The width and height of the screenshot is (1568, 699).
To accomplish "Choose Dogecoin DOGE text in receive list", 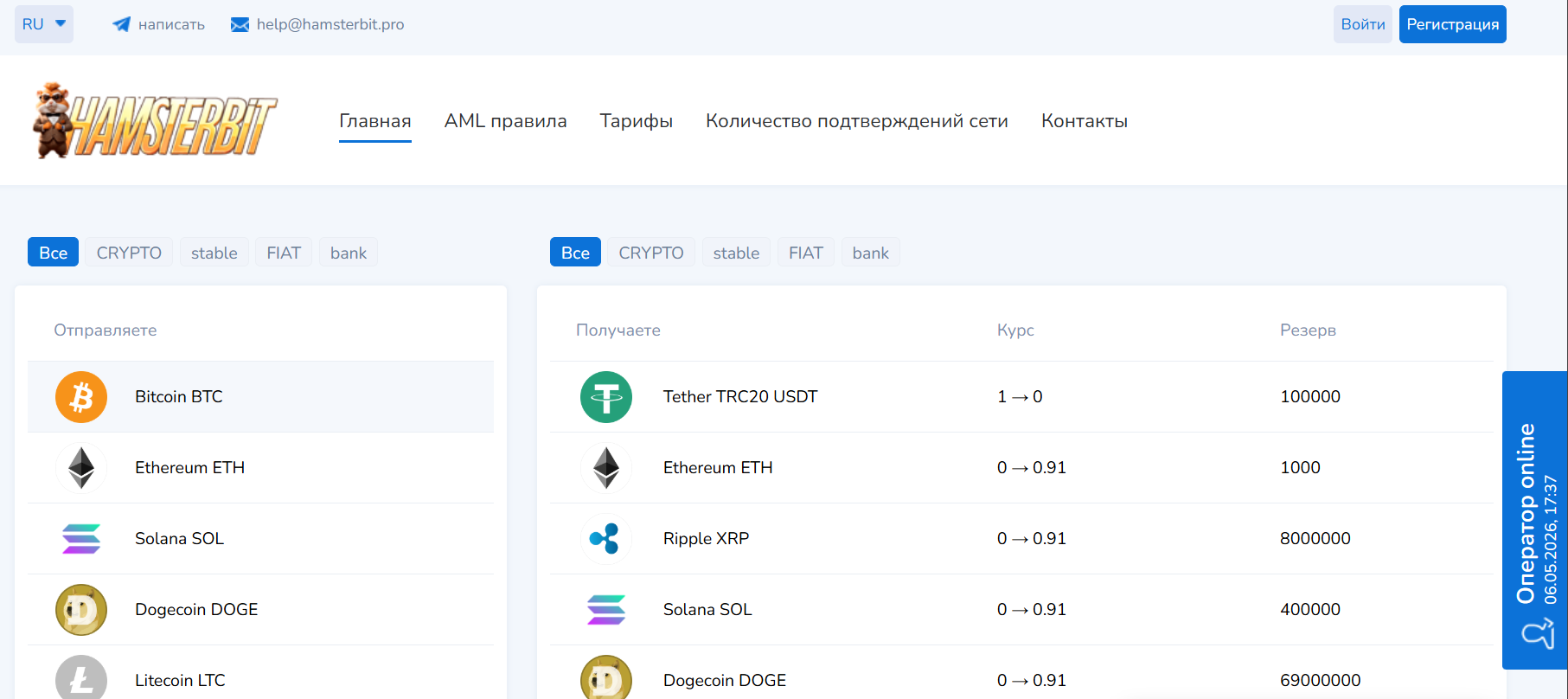I will point(725,681).
